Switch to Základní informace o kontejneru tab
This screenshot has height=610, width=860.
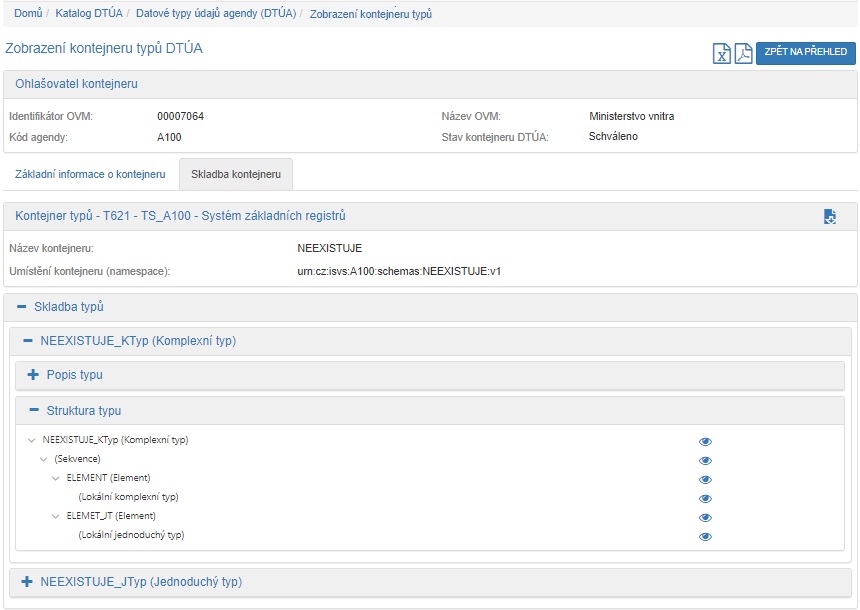tap(90, 174)
